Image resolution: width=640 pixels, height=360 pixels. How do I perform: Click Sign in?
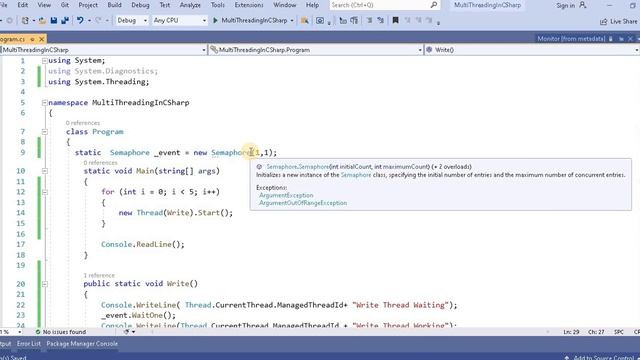pyautogui.click(x=565, y=5)
